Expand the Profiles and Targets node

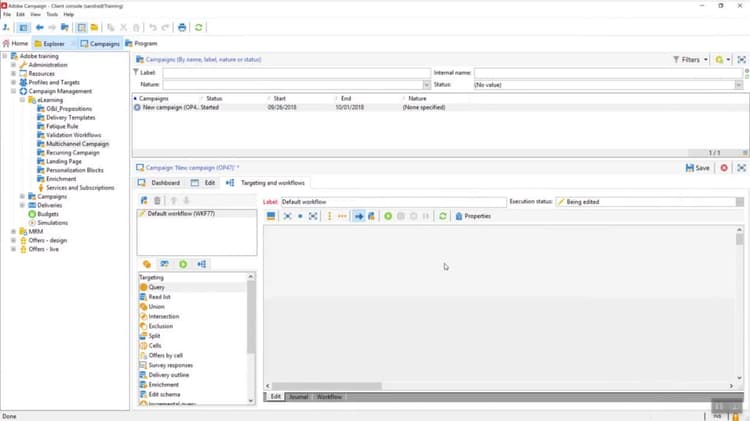click(13, 82)
